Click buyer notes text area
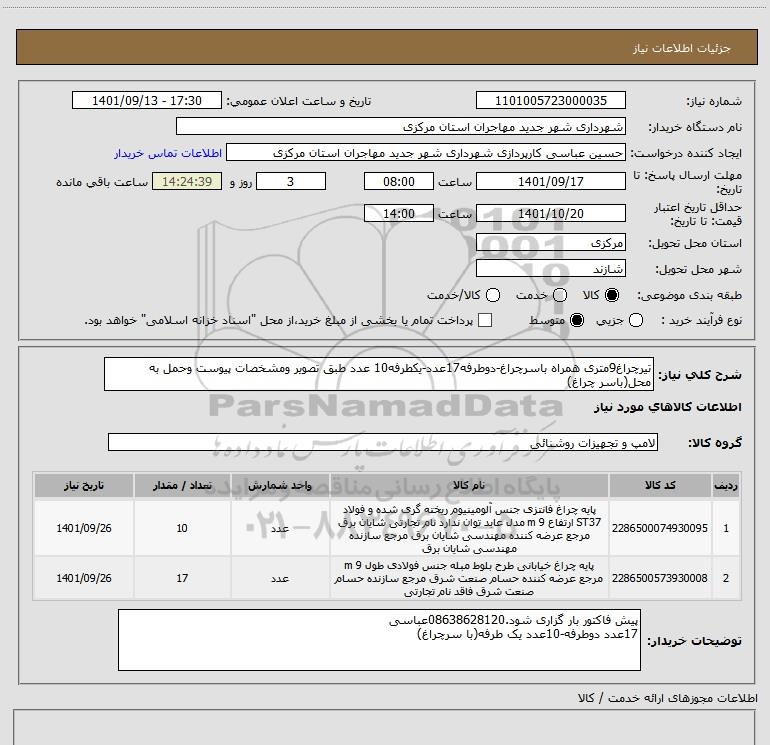 click(379, 640)
